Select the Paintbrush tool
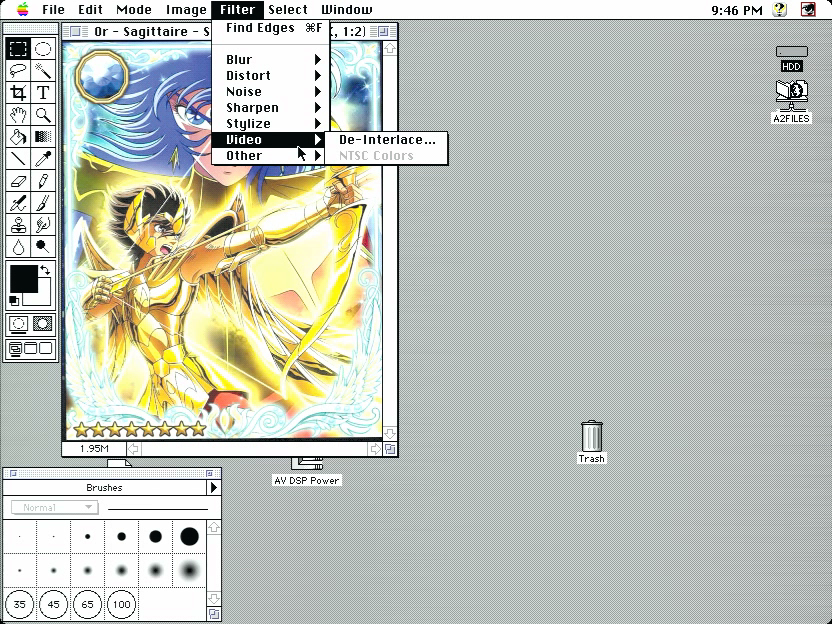This screenshot has height=624, width=832. coord(43,203)
